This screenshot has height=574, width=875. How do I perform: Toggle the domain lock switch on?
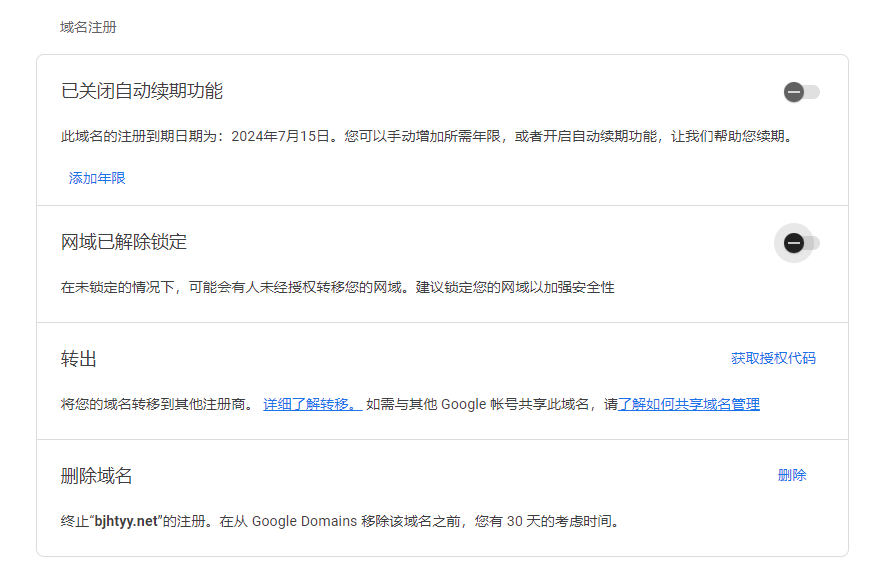pos(801,243)
